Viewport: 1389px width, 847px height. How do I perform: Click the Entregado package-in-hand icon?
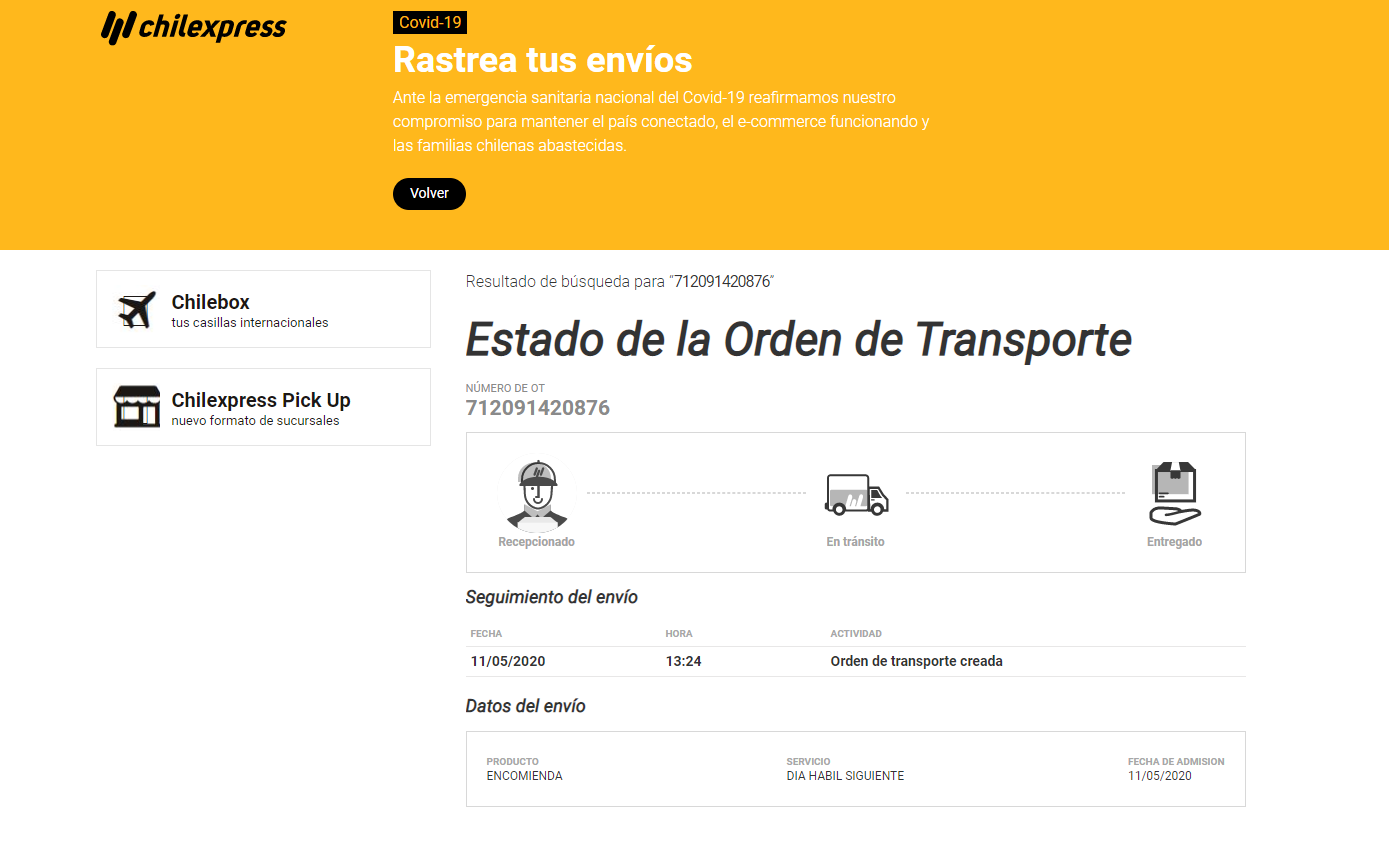point(1174,494)
